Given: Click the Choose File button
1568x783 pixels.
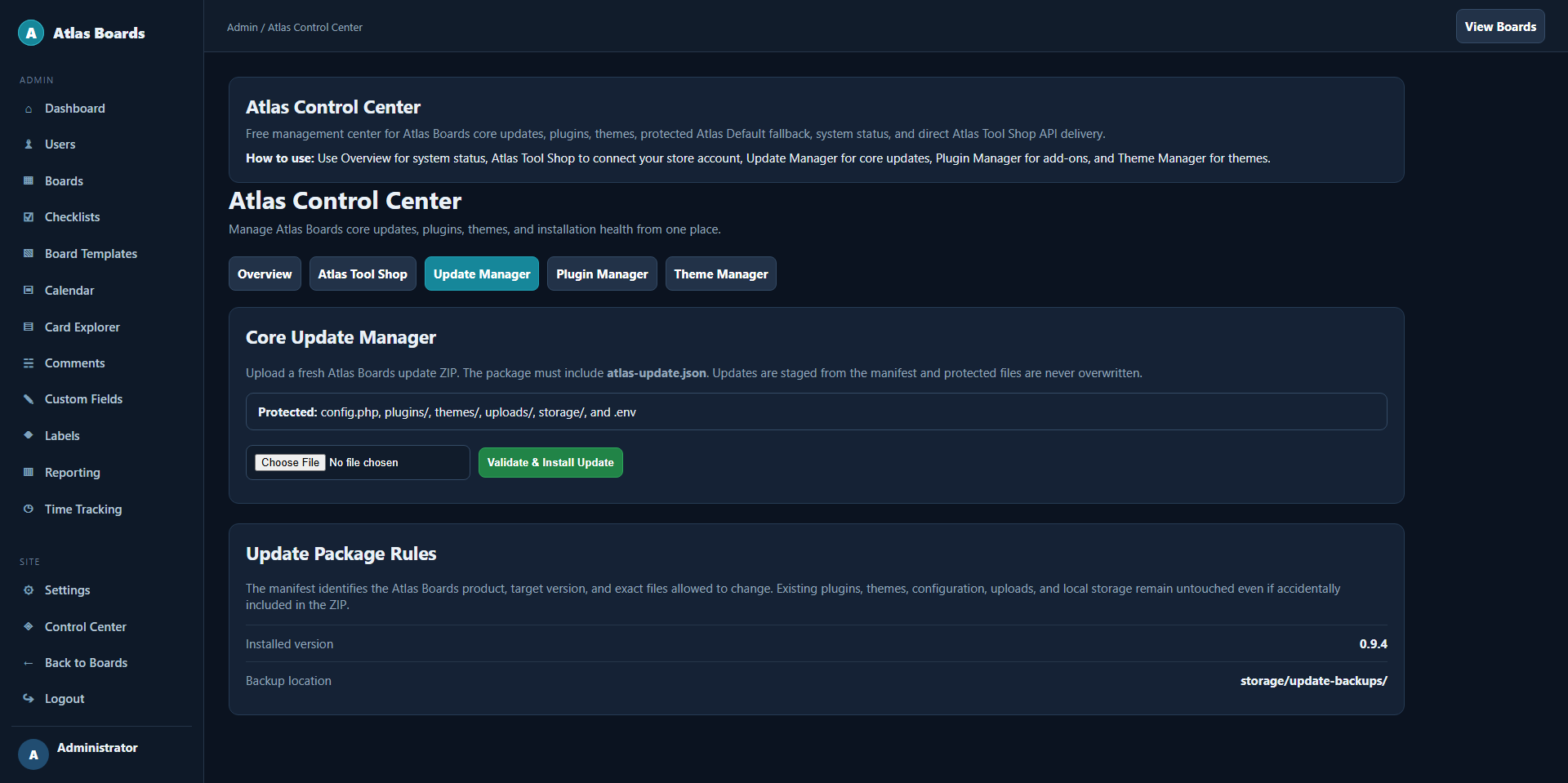Looking at the screenshot, I should pos(290,462).
